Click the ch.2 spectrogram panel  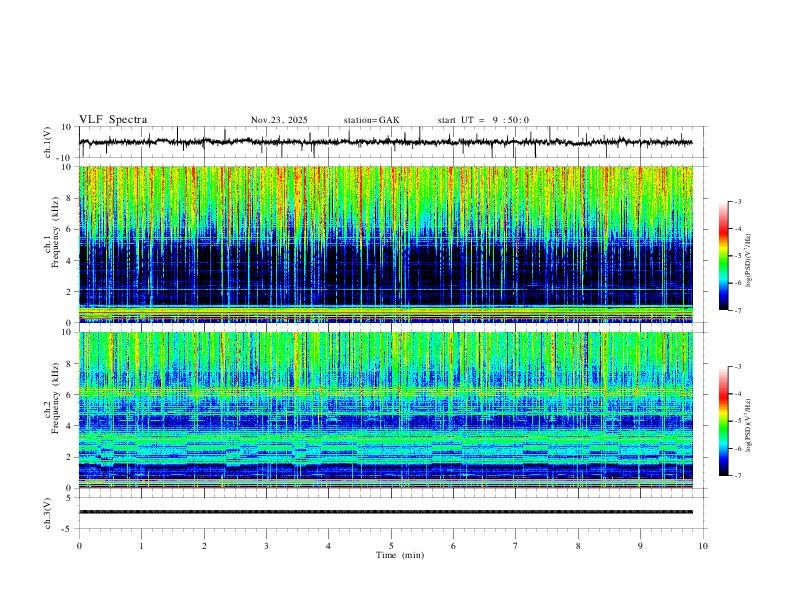pyautogui.click(x=385, y=410)
